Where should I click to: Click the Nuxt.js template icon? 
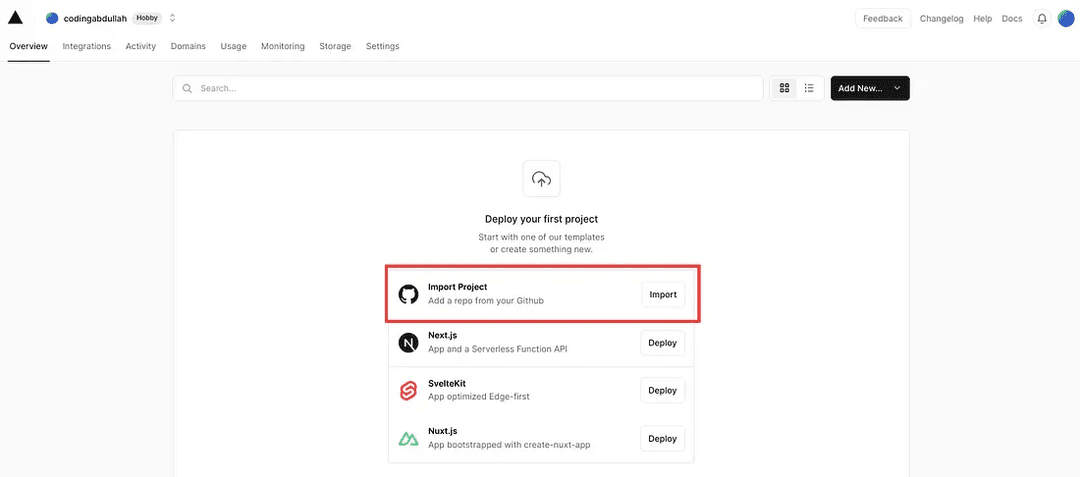408,439
